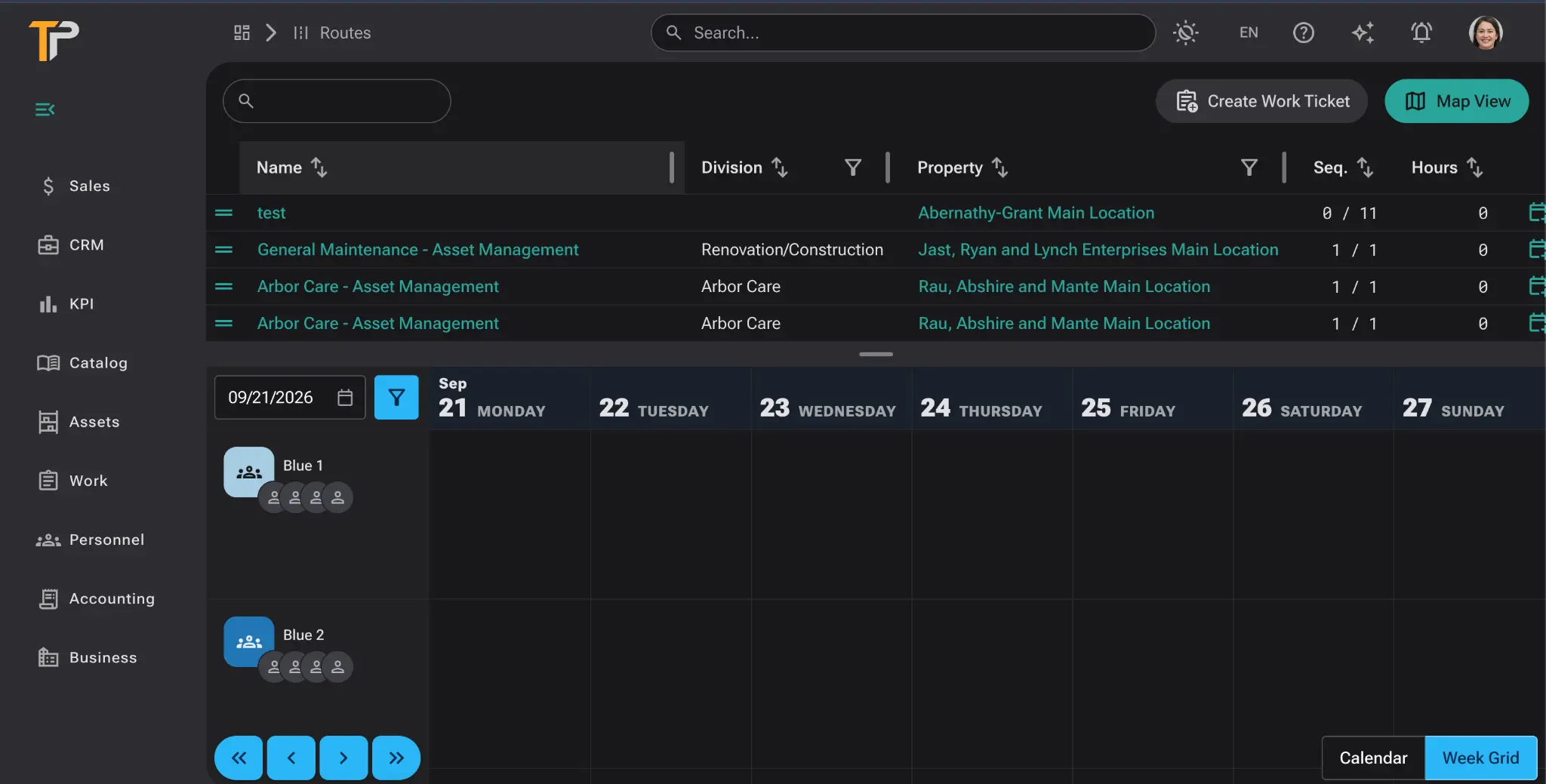
Task: Select the Blue 1 crew icon
Action: coord(249,472)
